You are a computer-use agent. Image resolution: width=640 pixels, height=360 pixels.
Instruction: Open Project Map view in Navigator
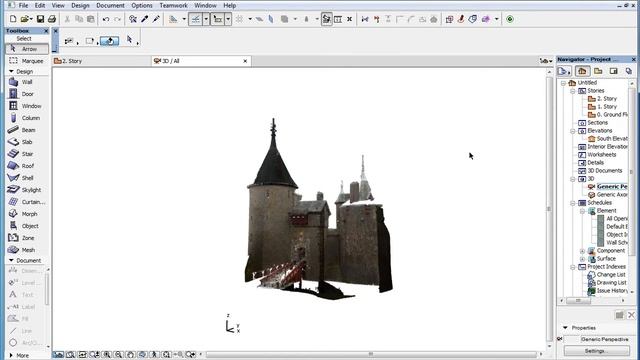(x=583, y=71)
